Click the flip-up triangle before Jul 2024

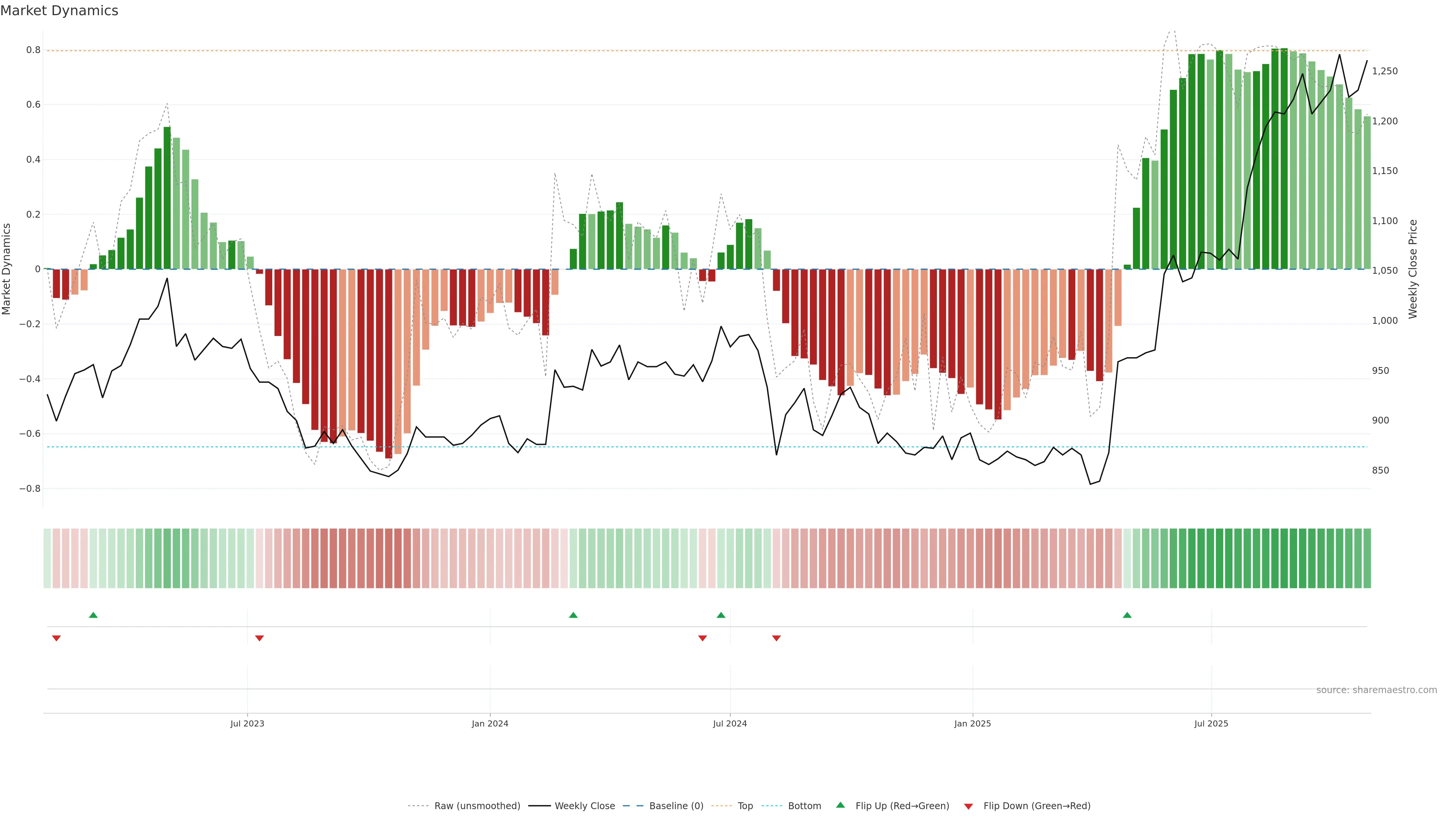(x=721, y=615)
